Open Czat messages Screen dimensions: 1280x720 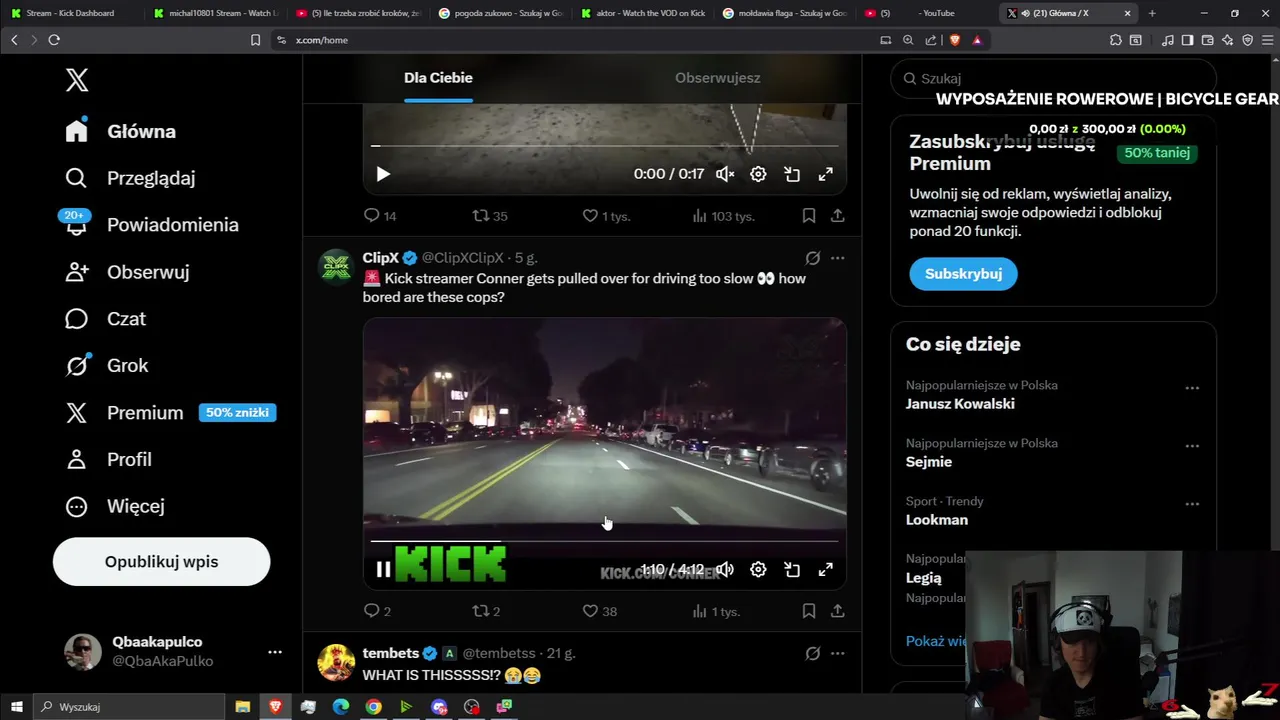pos(106,319)
